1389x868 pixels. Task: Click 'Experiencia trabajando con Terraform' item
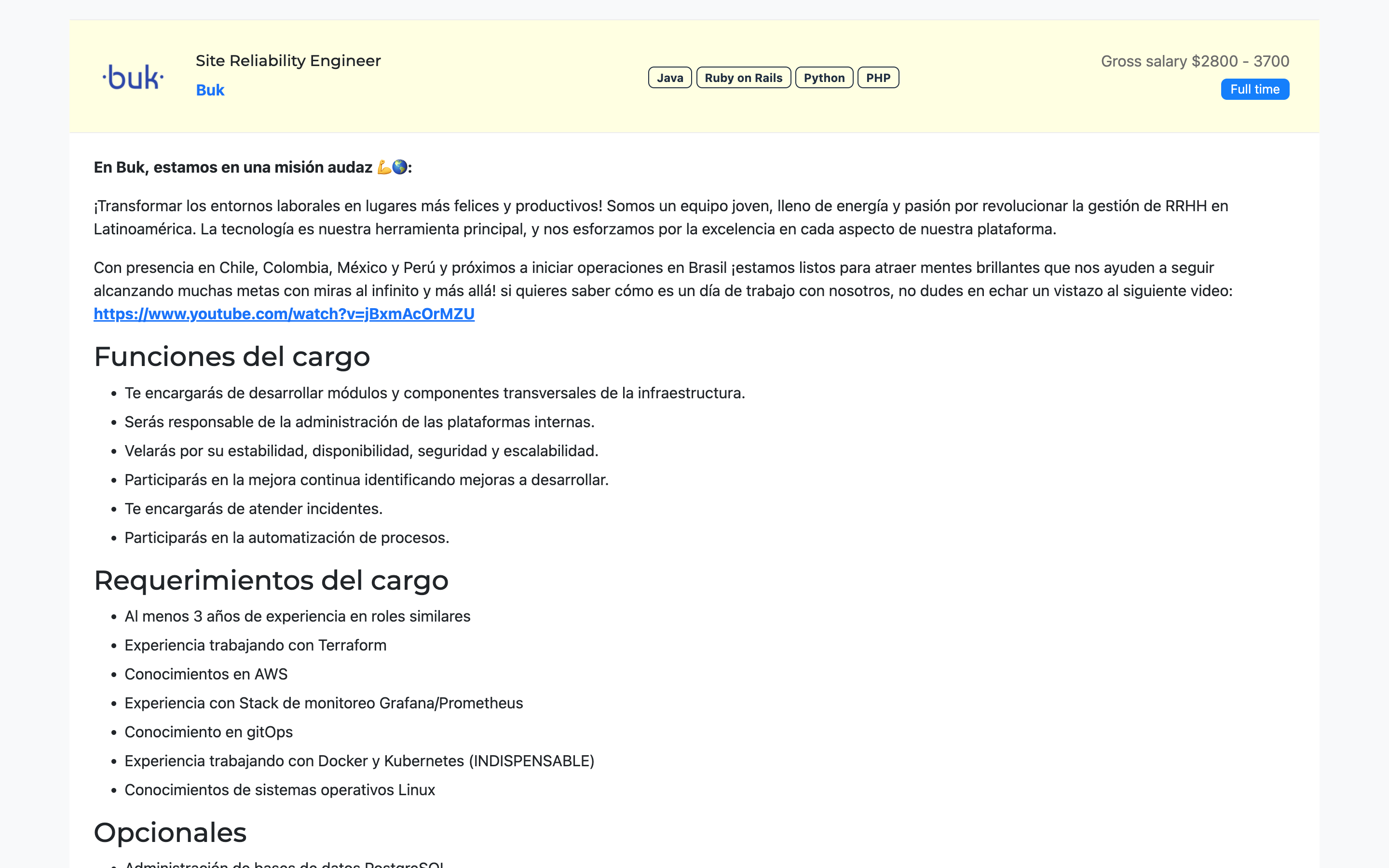click(256, 645)
